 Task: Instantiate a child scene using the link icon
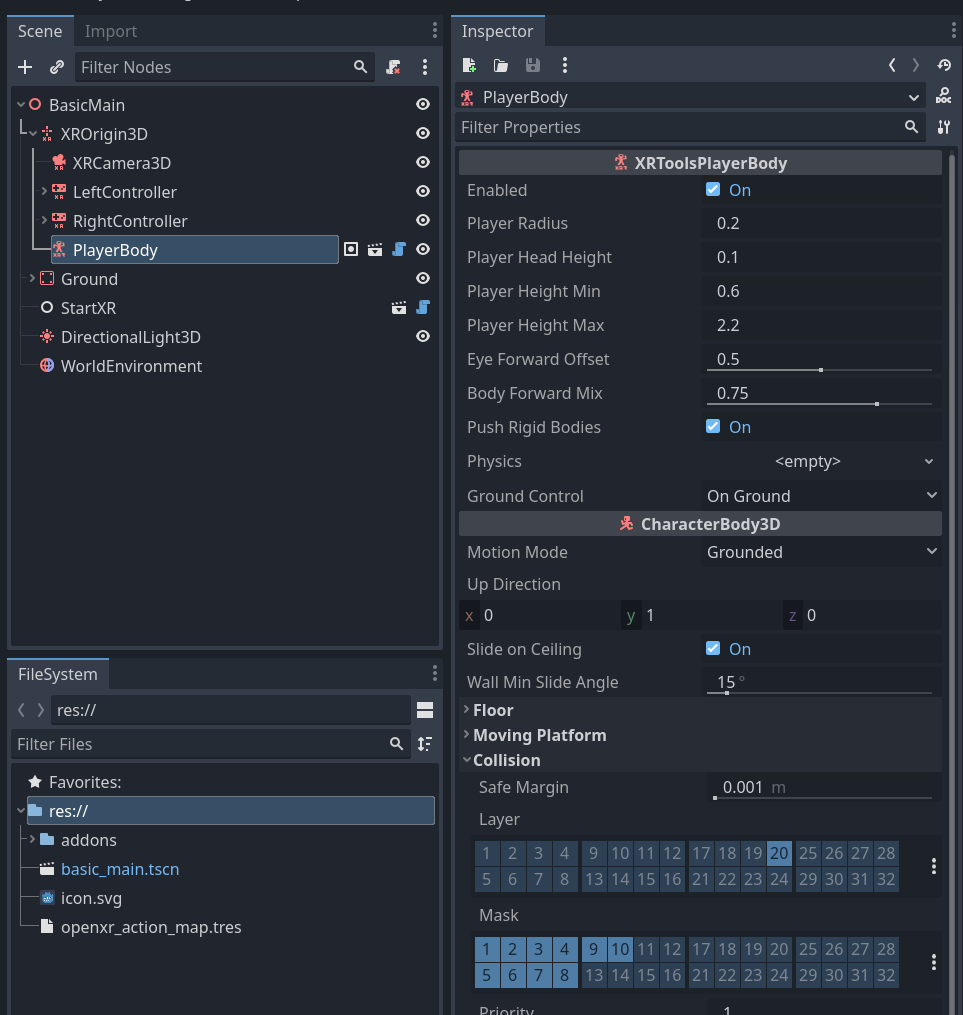coord(55,66)
